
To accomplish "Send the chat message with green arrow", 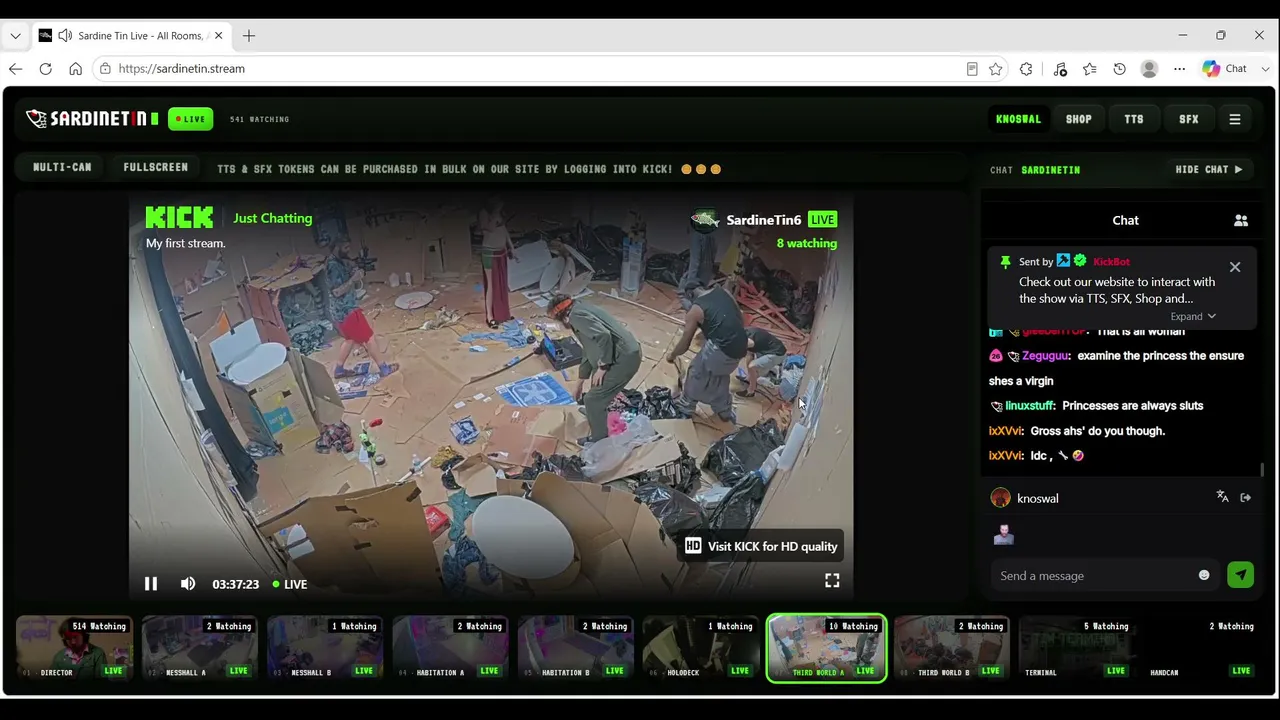I will (x=1240, y=575).
